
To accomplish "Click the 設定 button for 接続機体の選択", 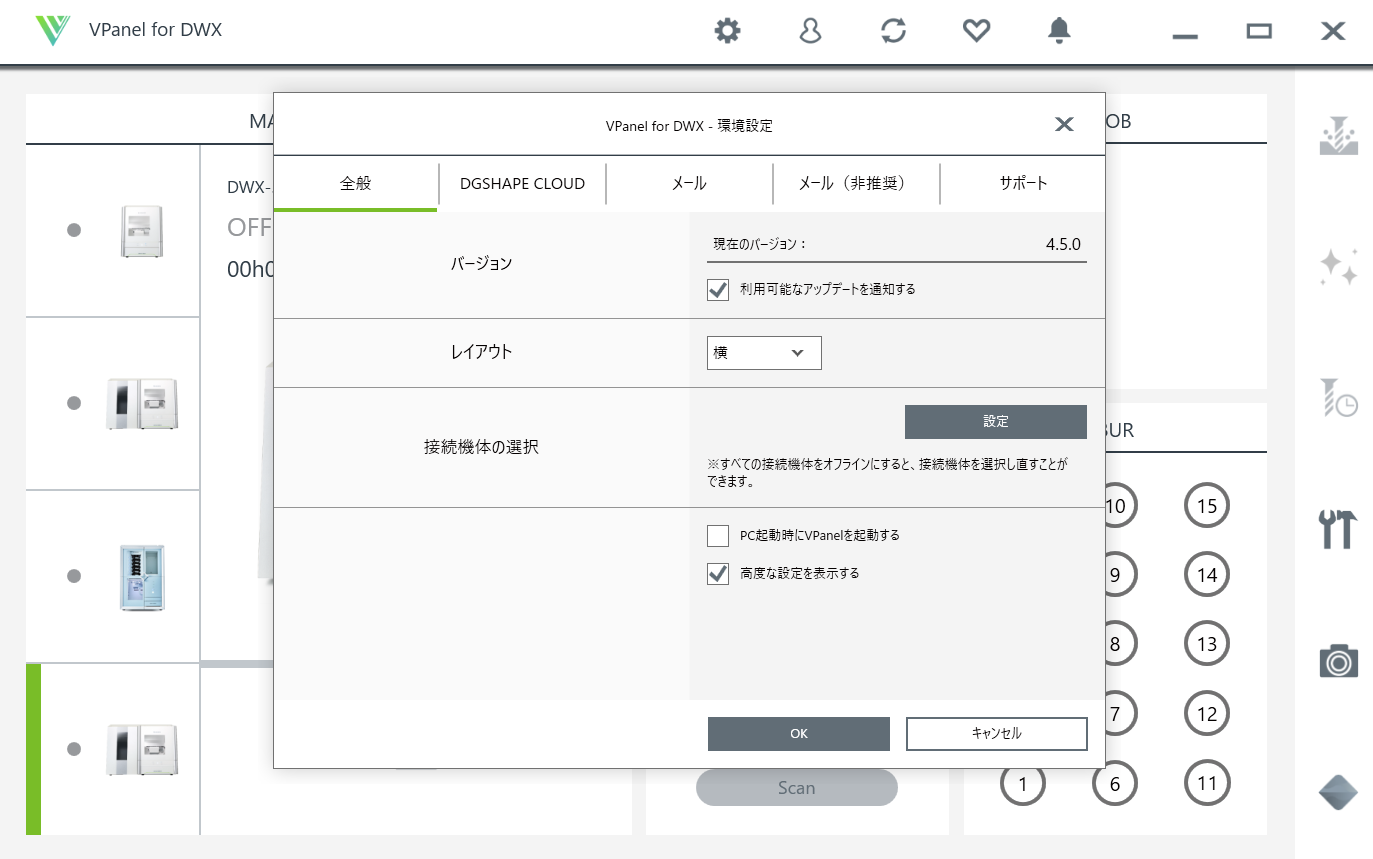I will (996, 422).
